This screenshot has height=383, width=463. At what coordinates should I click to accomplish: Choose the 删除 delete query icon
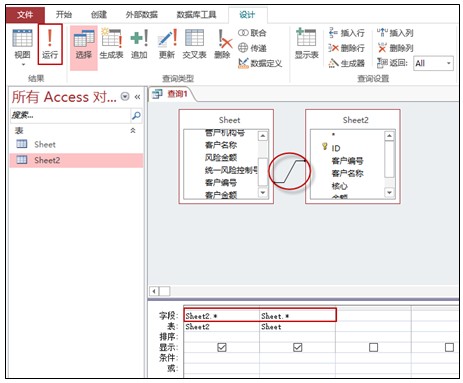pos(222,44)
